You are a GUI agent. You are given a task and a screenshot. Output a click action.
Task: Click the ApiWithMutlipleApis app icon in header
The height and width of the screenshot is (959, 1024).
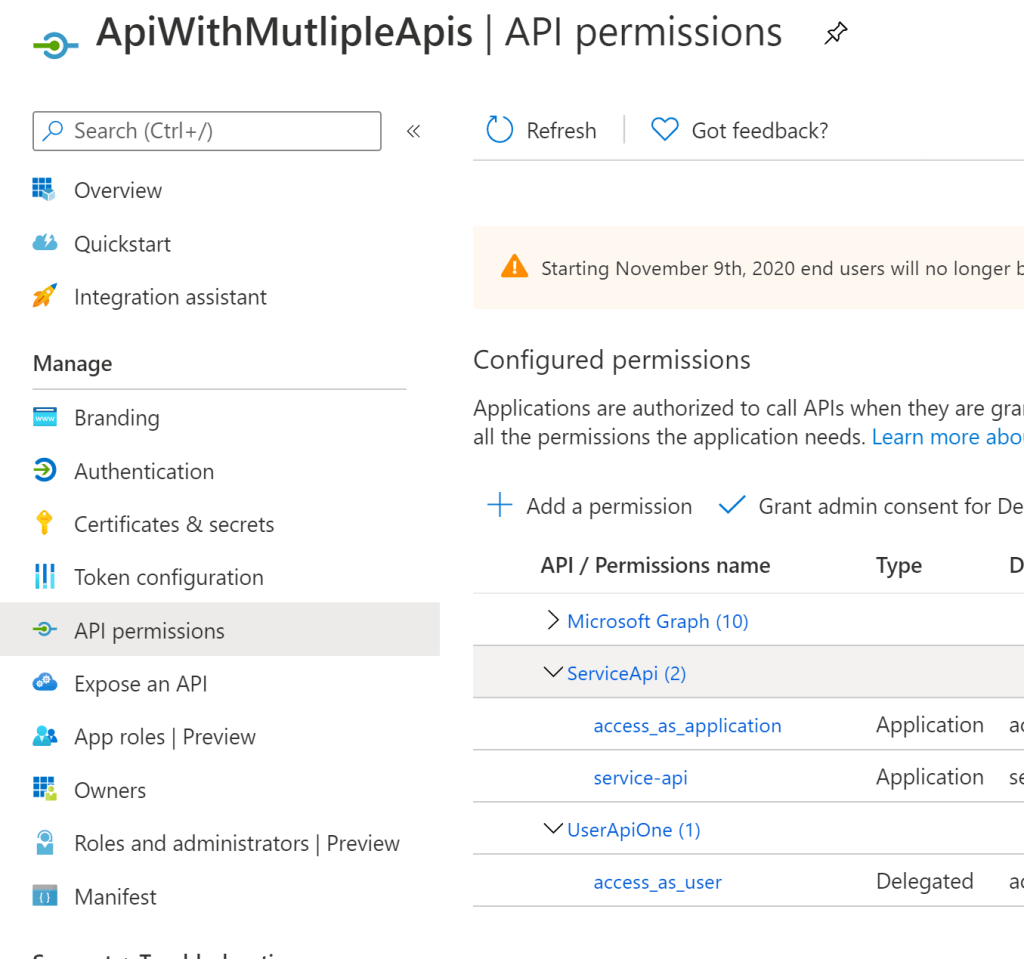[x=56, y=45]
